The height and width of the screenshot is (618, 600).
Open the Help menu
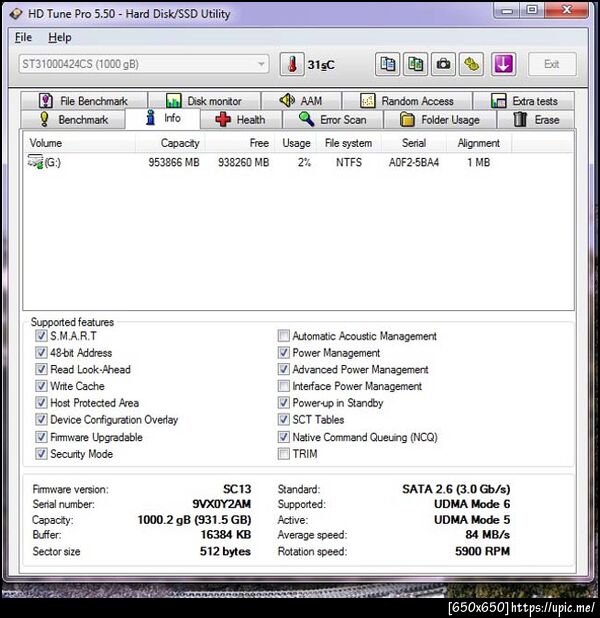coord(60,37)
